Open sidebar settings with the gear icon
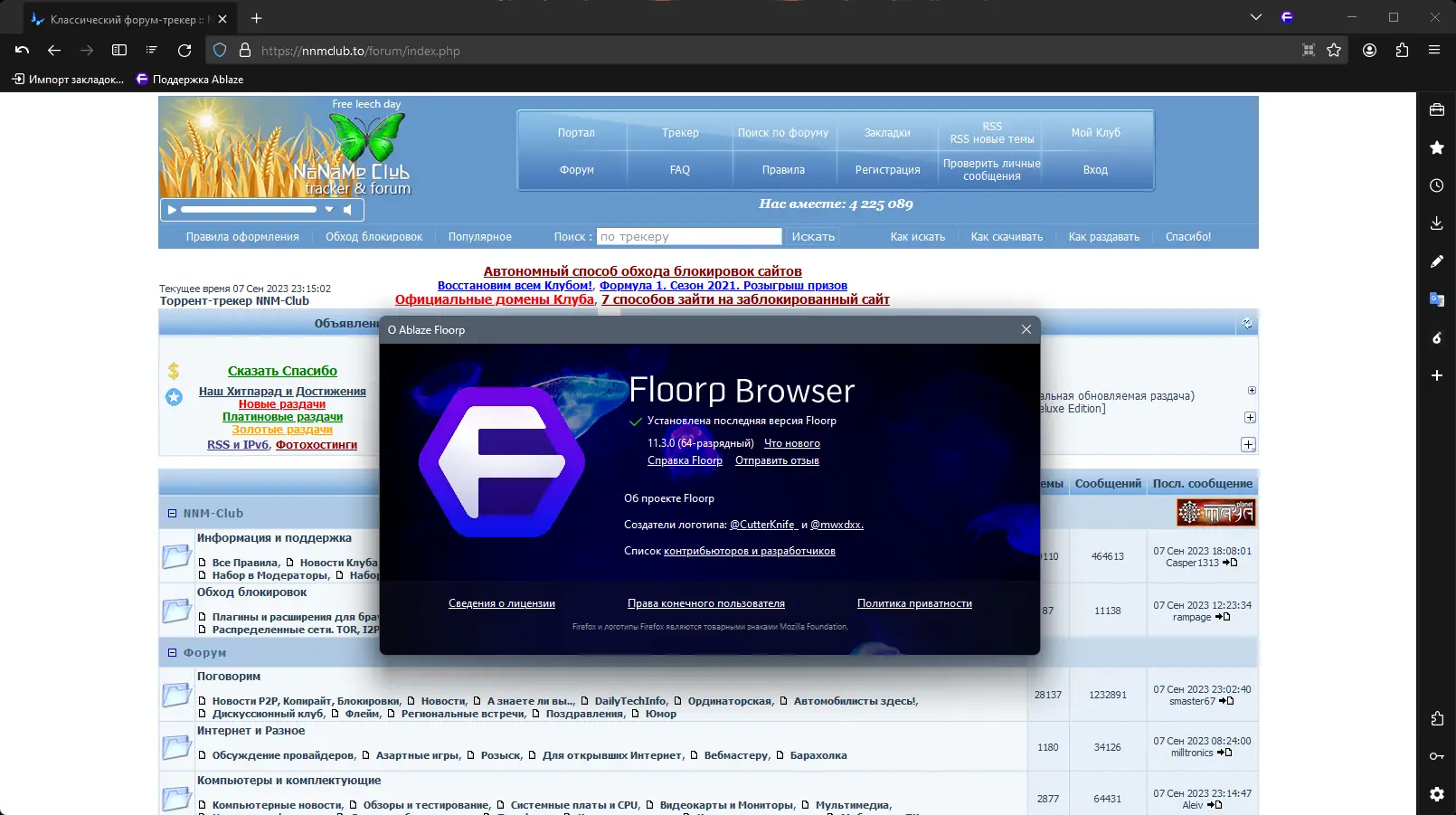The image size is (1456, 815). pyautogui.click(x=1437, y=794)
